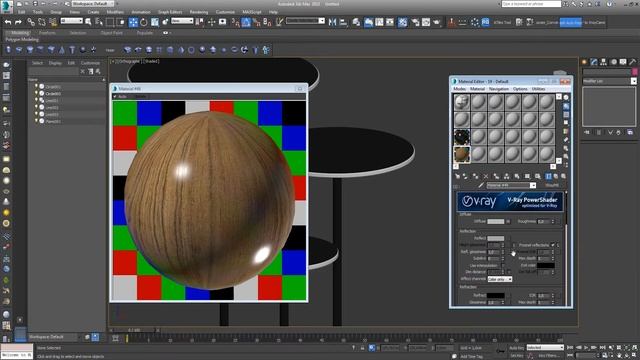Click Assign Material to Selection icon
640x360 pixels.
[x=476, y=176]
